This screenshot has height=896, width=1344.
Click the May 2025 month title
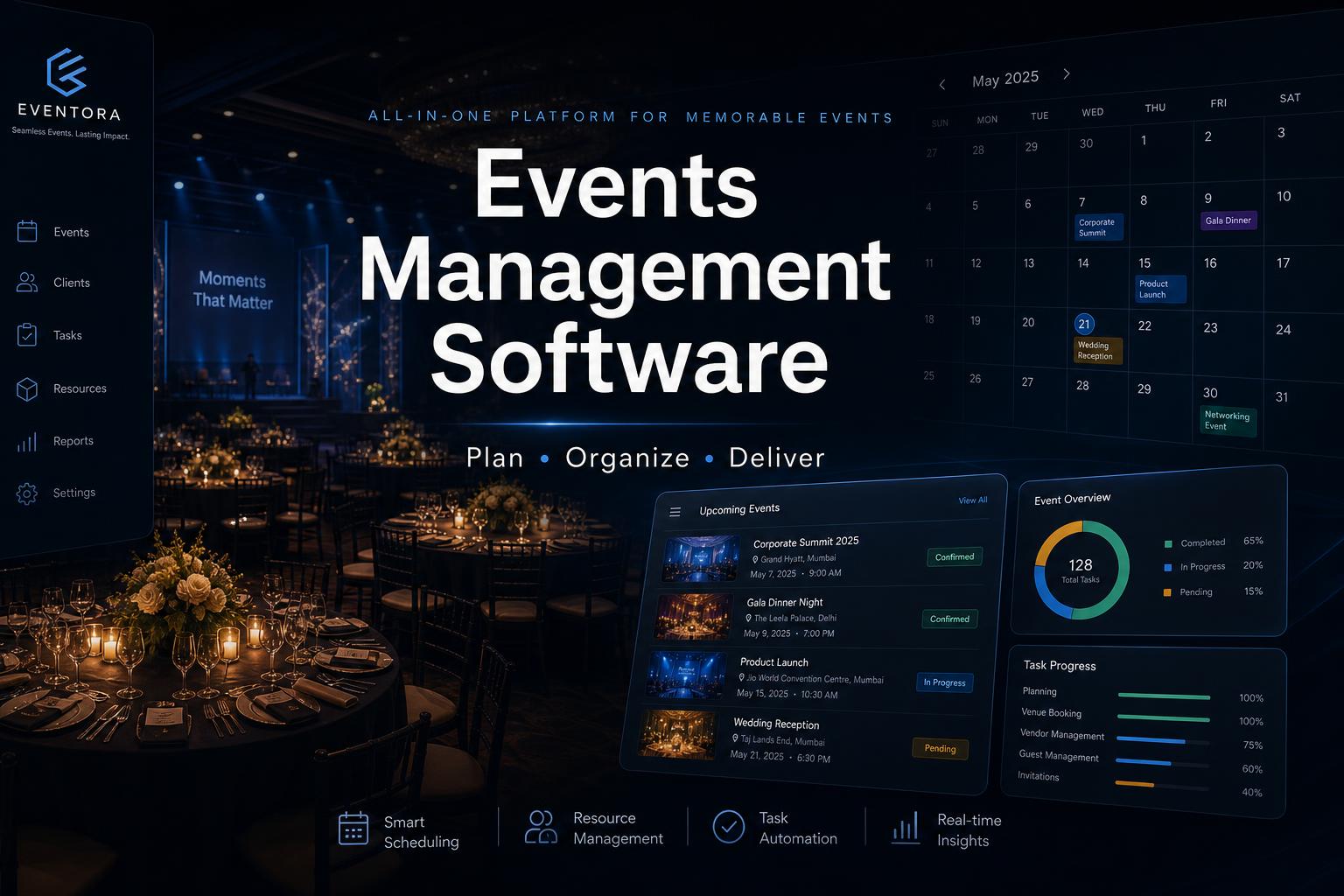(x=1005, y=79)
